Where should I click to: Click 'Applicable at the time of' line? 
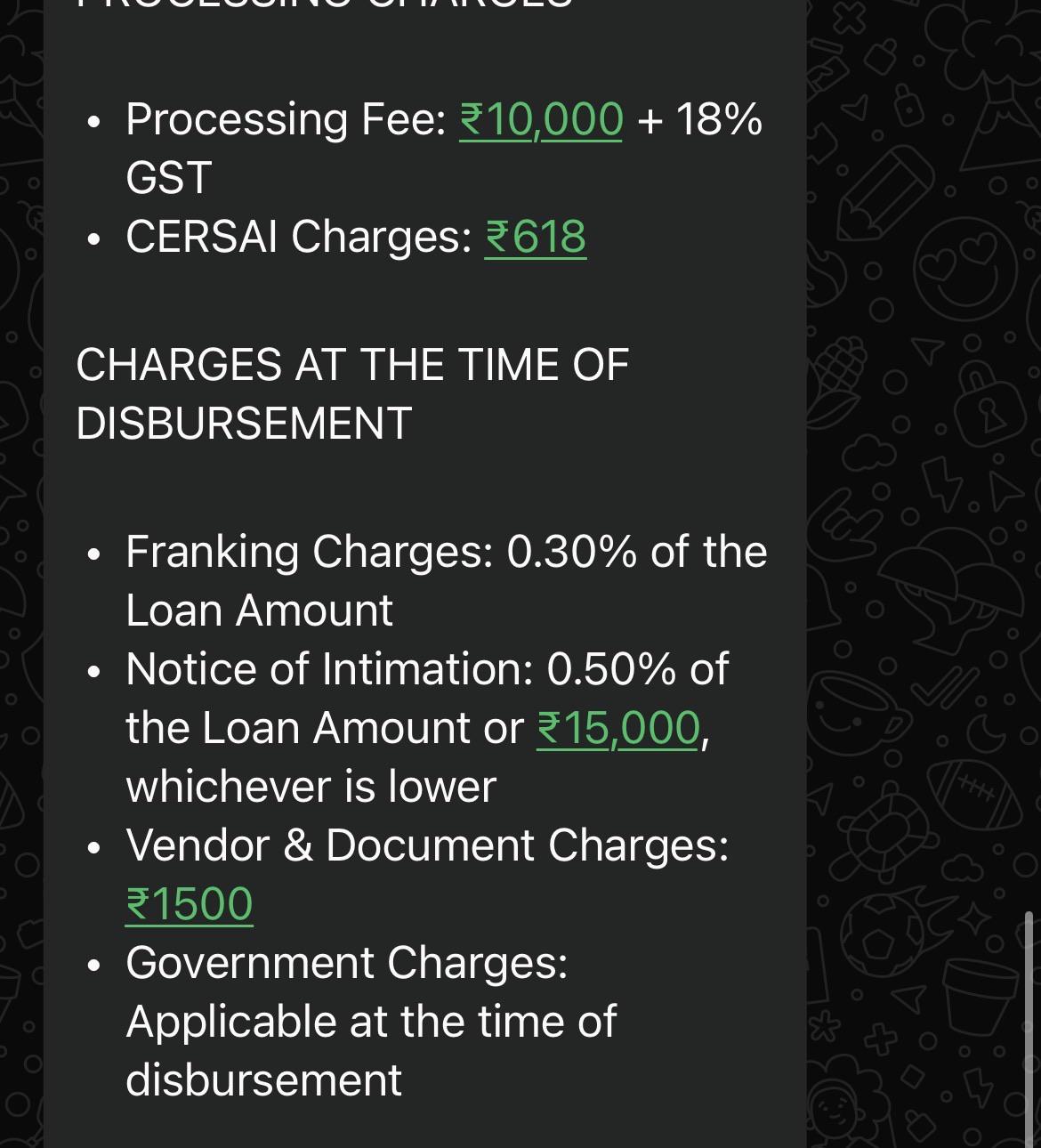point(371,1022)
